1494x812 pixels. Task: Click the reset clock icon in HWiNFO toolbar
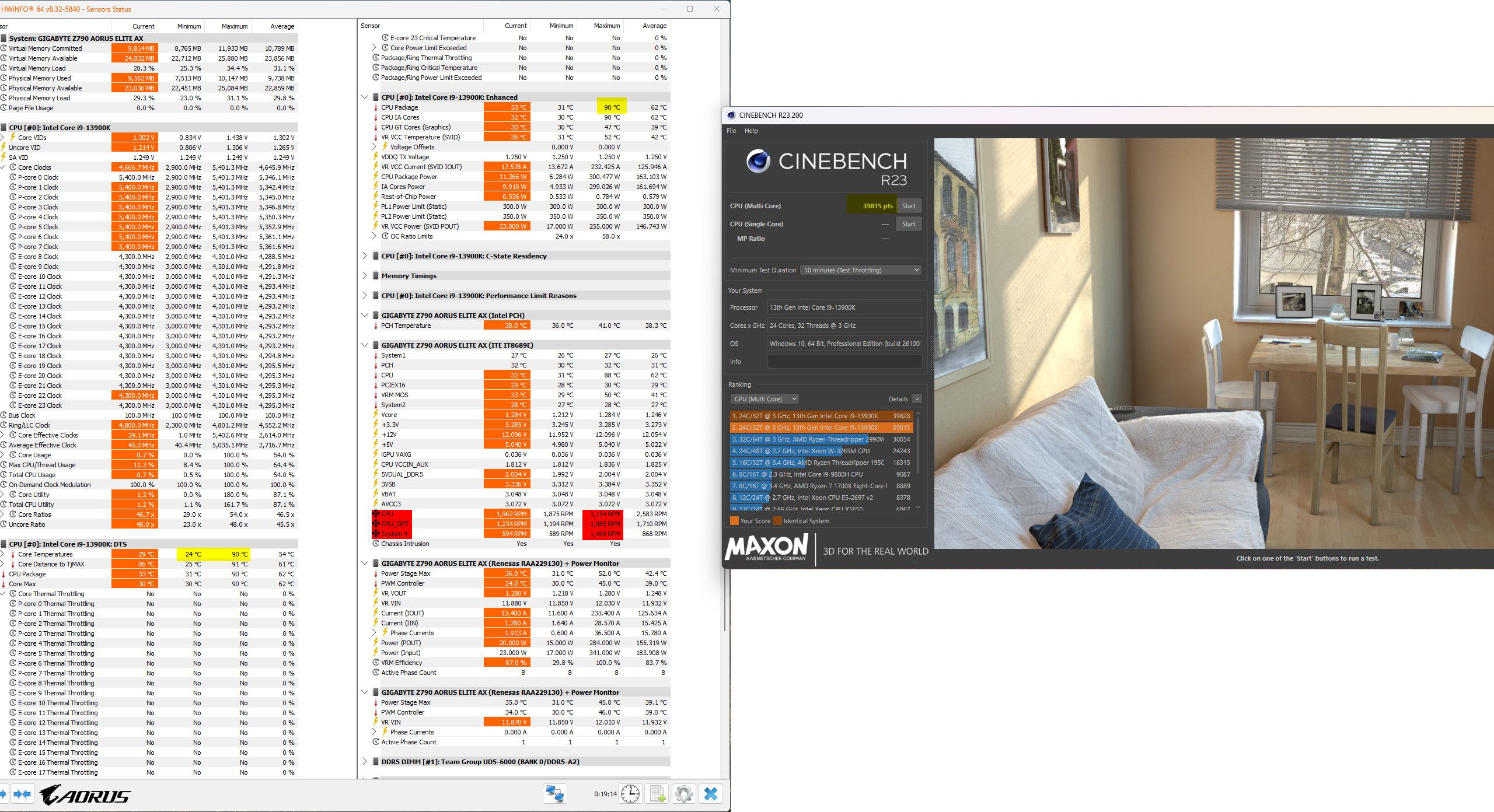[x=630, y=793]
